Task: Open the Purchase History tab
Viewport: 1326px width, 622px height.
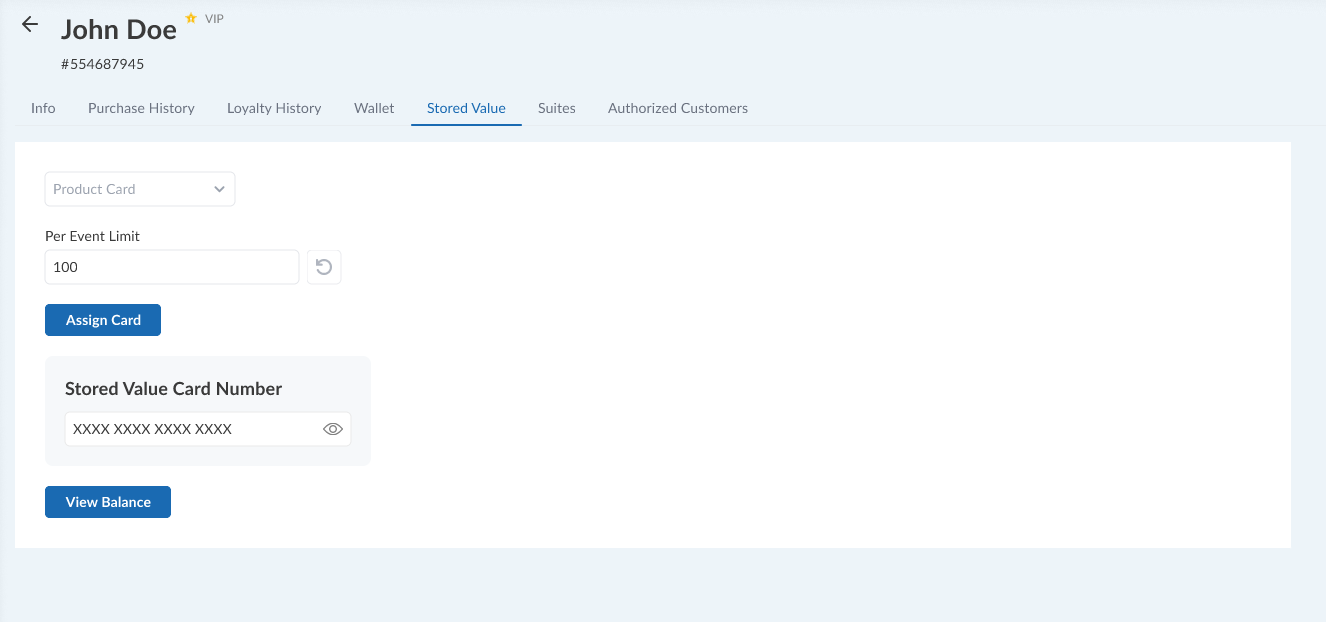Action: coord(141,108)
